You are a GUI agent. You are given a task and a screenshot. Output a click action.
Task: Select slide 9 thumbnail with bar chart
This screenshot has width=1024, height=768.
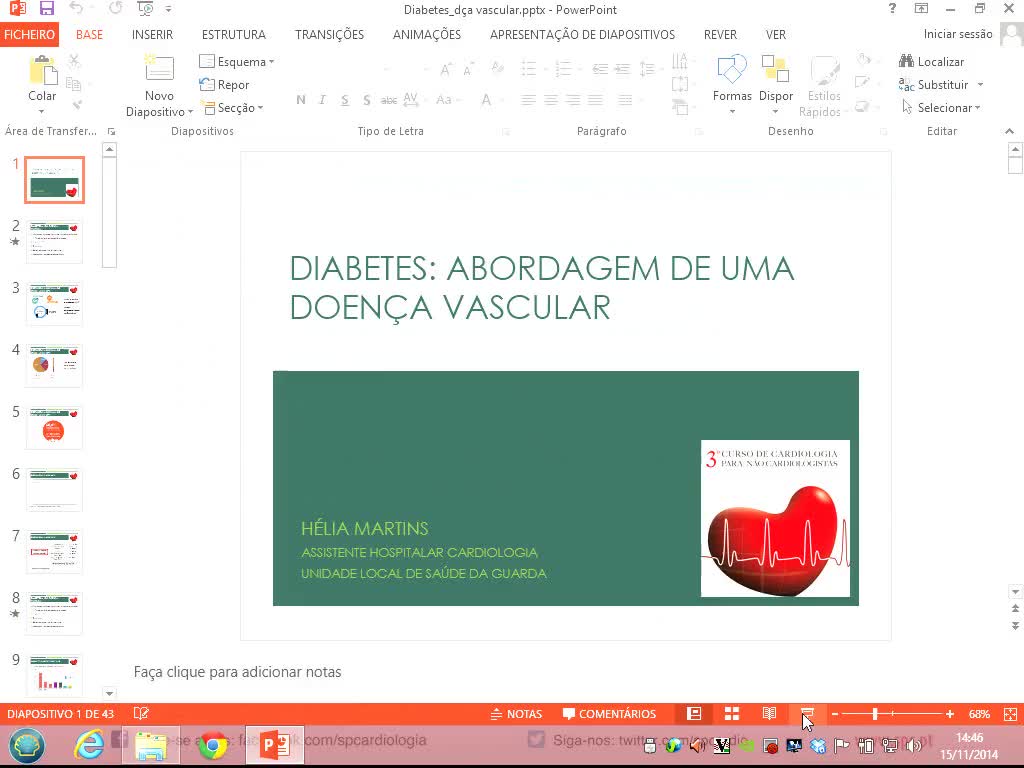(x=54, y=675)
